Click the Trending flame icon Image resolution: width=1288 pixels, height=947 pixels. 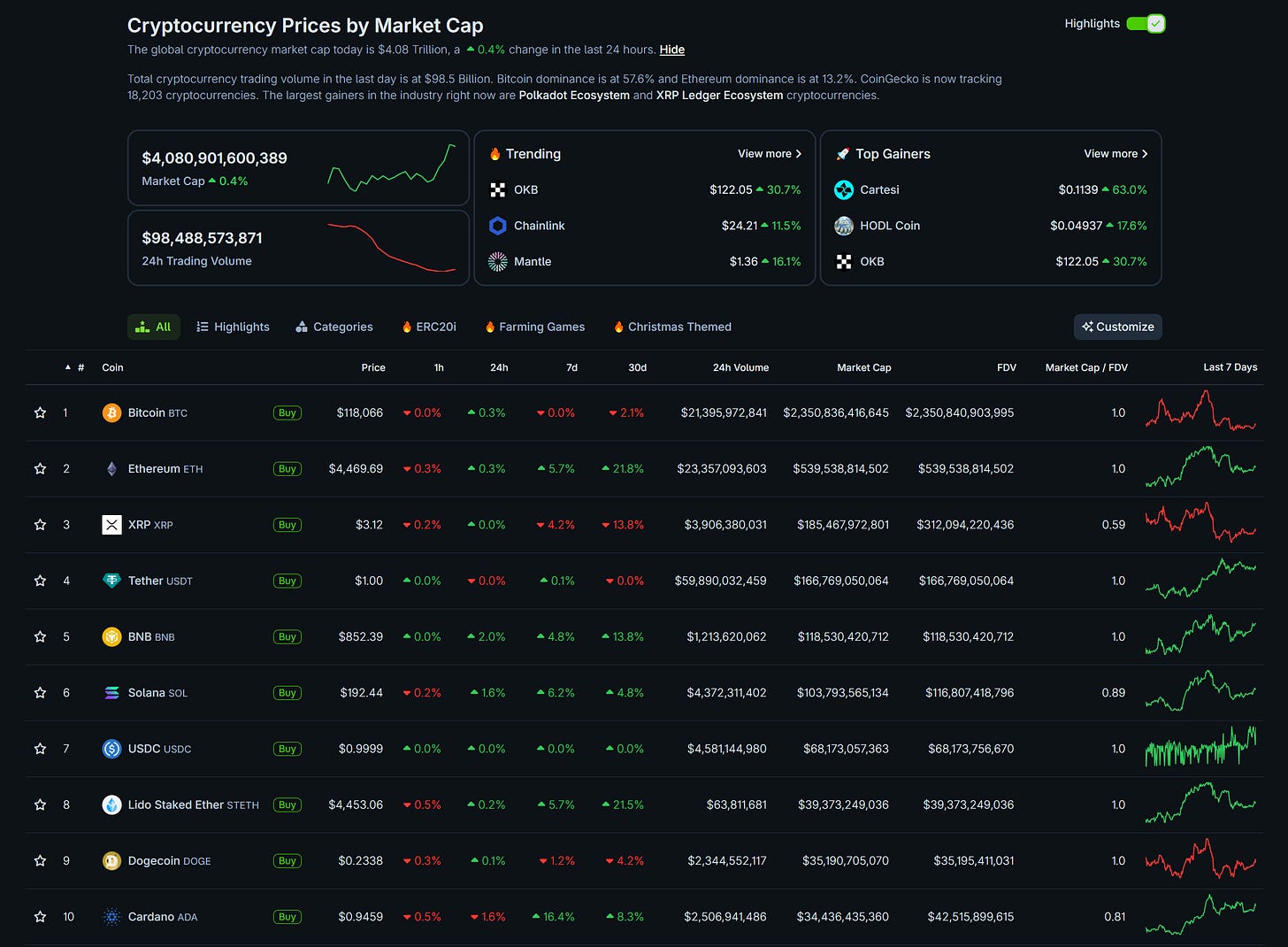coord(495,154)
